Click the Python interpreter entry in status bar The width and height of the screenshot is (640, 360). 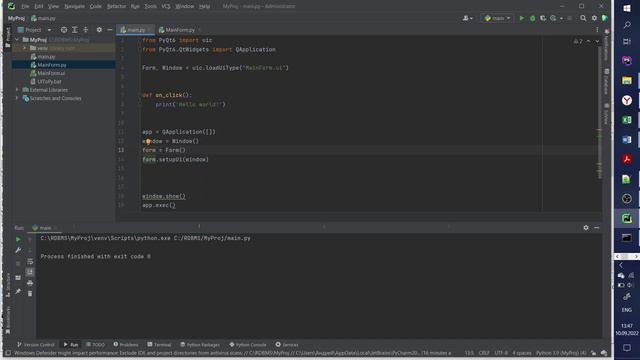[561, 353]
